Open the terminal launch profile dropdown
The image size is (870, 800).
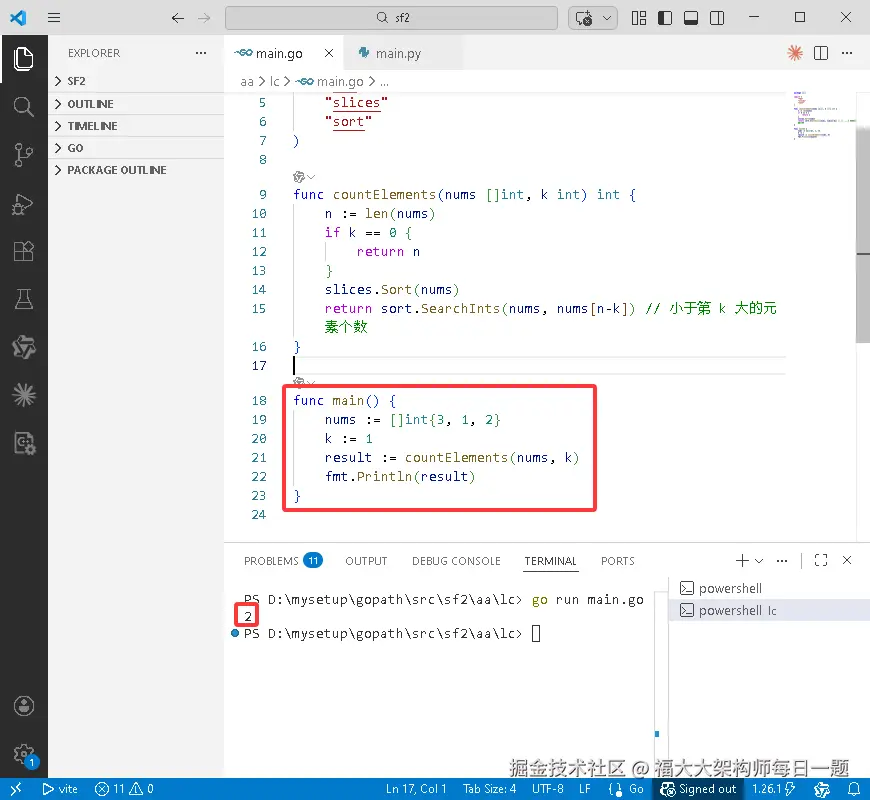(x=759, y=560)
